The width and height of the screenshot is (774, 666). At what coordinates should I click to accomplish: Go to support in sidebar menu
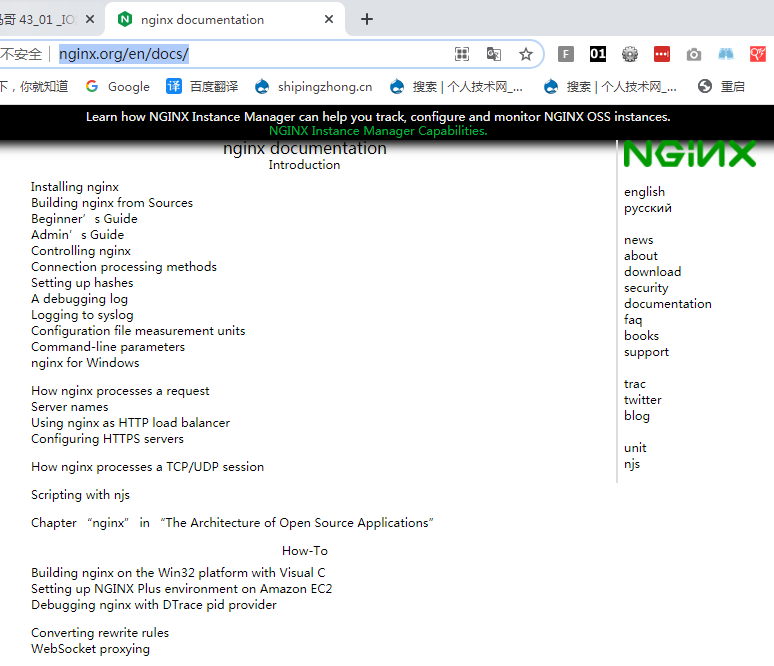(646, 352)
